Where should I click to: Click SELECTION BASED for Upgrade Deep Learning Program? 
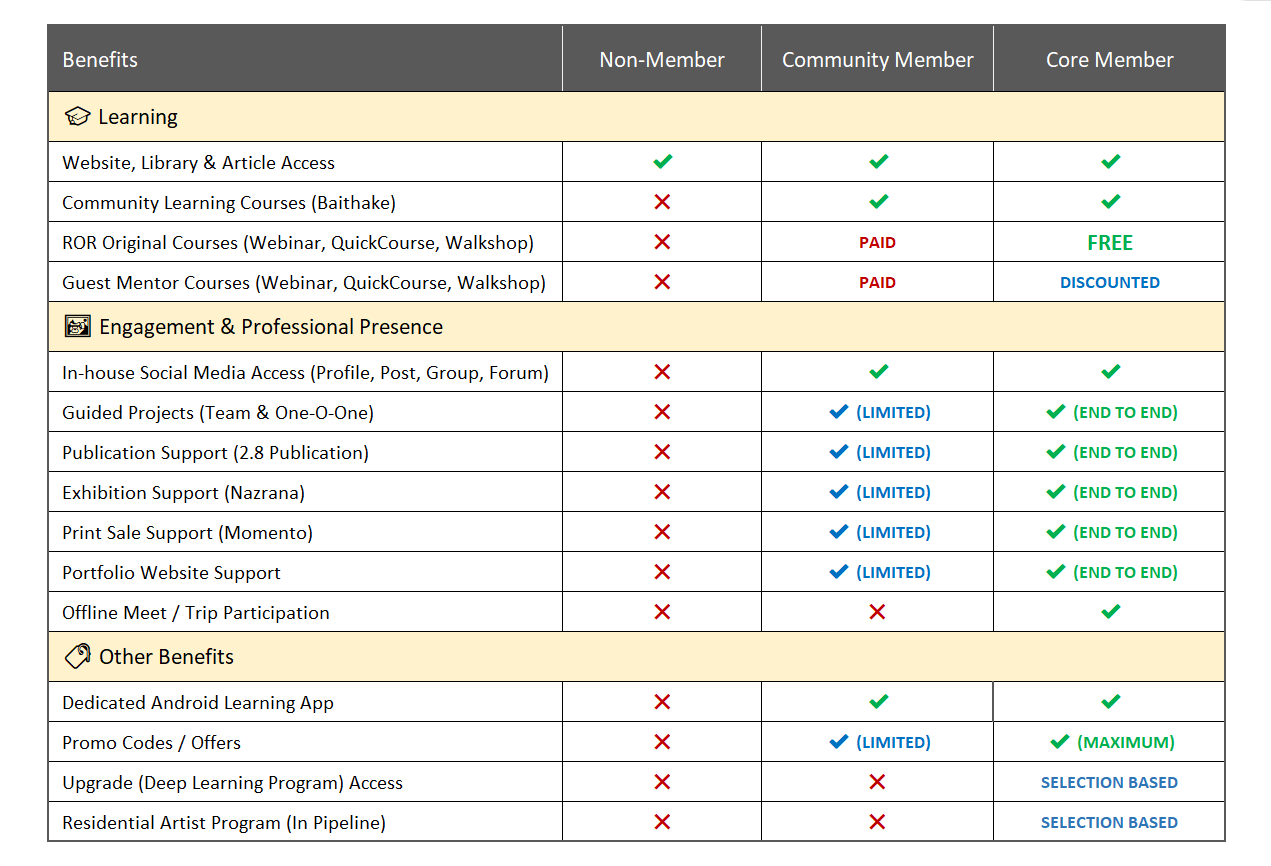1109,783
